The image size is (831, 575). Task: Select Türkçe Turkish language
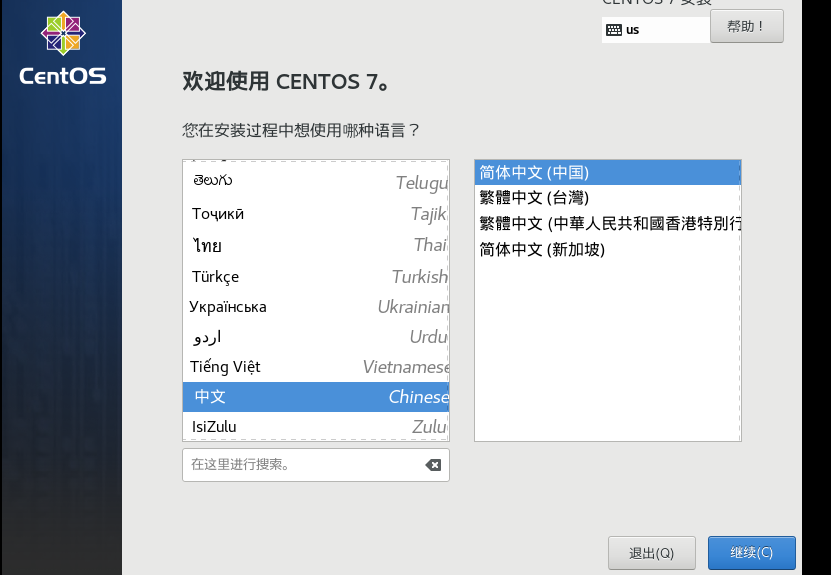tap(316, 276)
